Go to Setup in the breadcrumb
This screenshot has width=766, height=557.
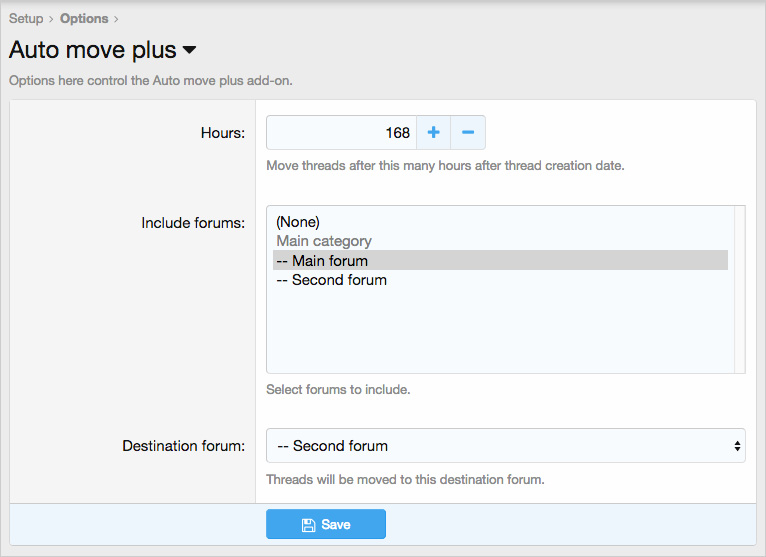26,19
